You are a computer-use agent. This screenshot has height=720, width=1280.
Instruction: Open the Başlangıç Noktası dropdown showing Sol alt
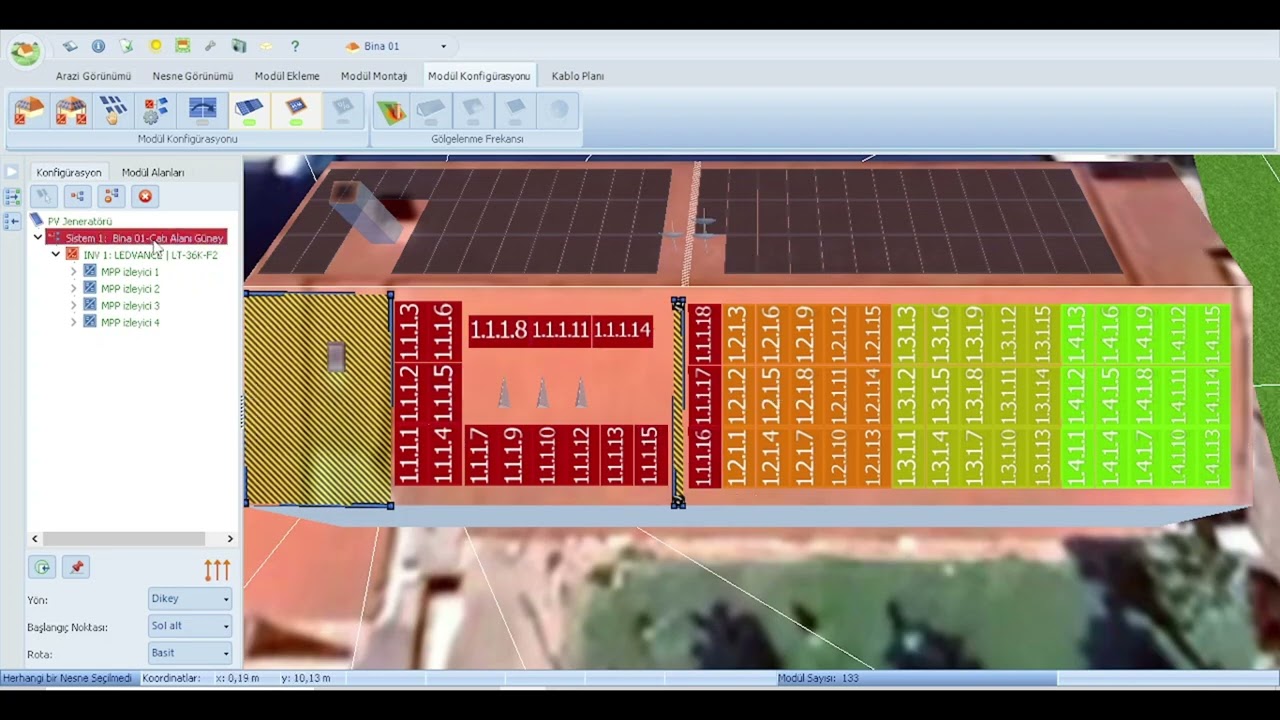[x=190, y=626]
